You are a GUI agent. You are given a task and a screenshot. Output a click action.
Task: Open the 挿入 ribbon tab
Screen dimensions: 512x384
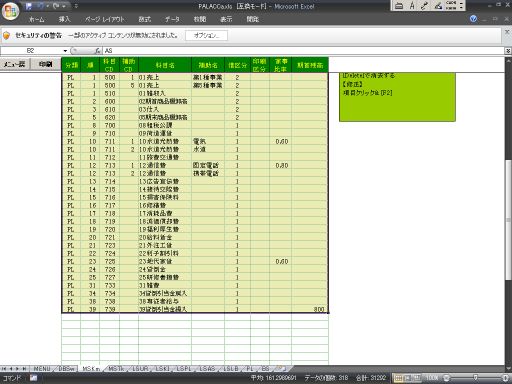64,19
